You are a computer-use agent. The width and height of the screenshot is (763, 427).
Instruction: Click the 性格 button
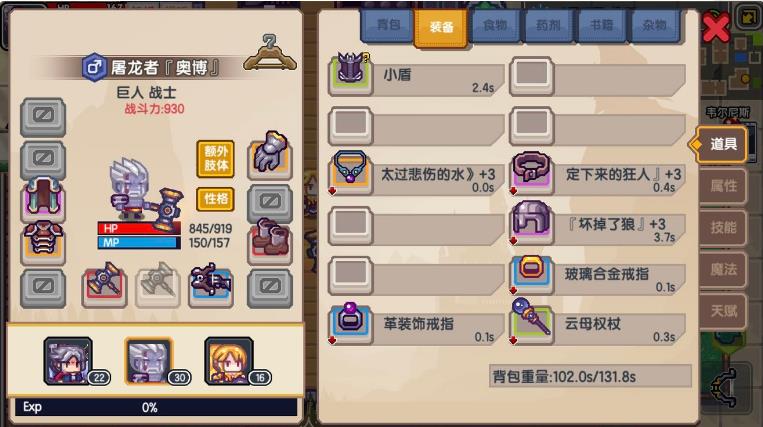pos(216,199)
